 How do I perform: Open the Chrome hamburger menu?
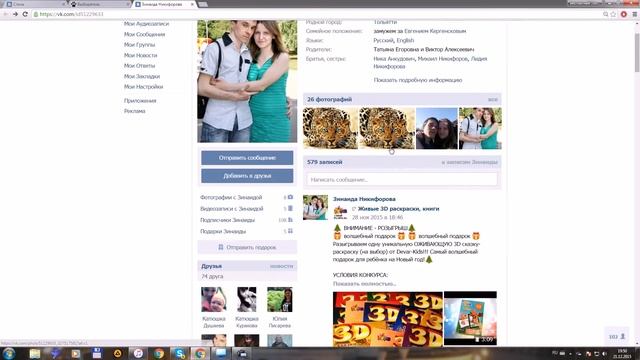[635, 14]
